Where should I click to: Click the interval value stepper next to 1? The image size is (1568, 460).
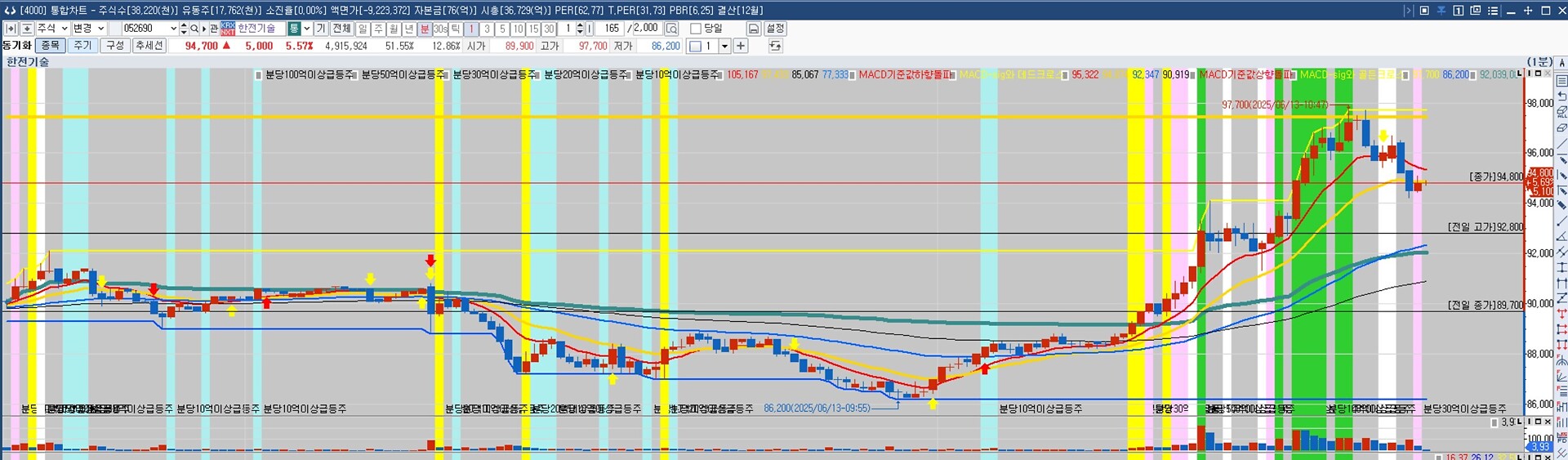click(580, 29)
